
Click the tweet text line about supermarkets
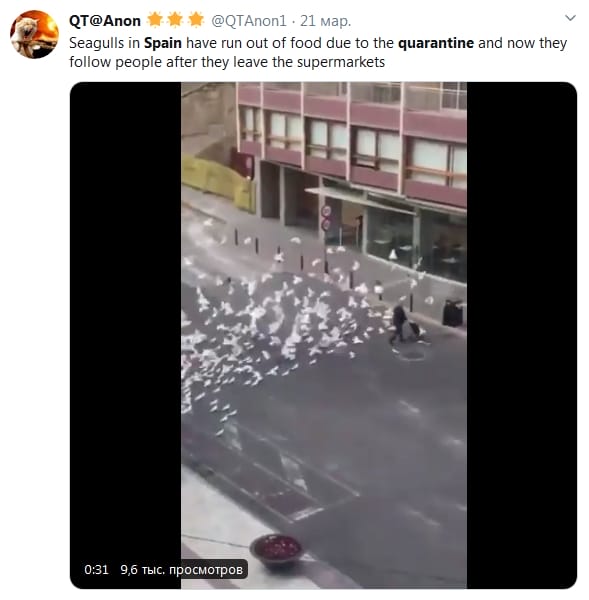pyautogui.click(x=227, y=62)
